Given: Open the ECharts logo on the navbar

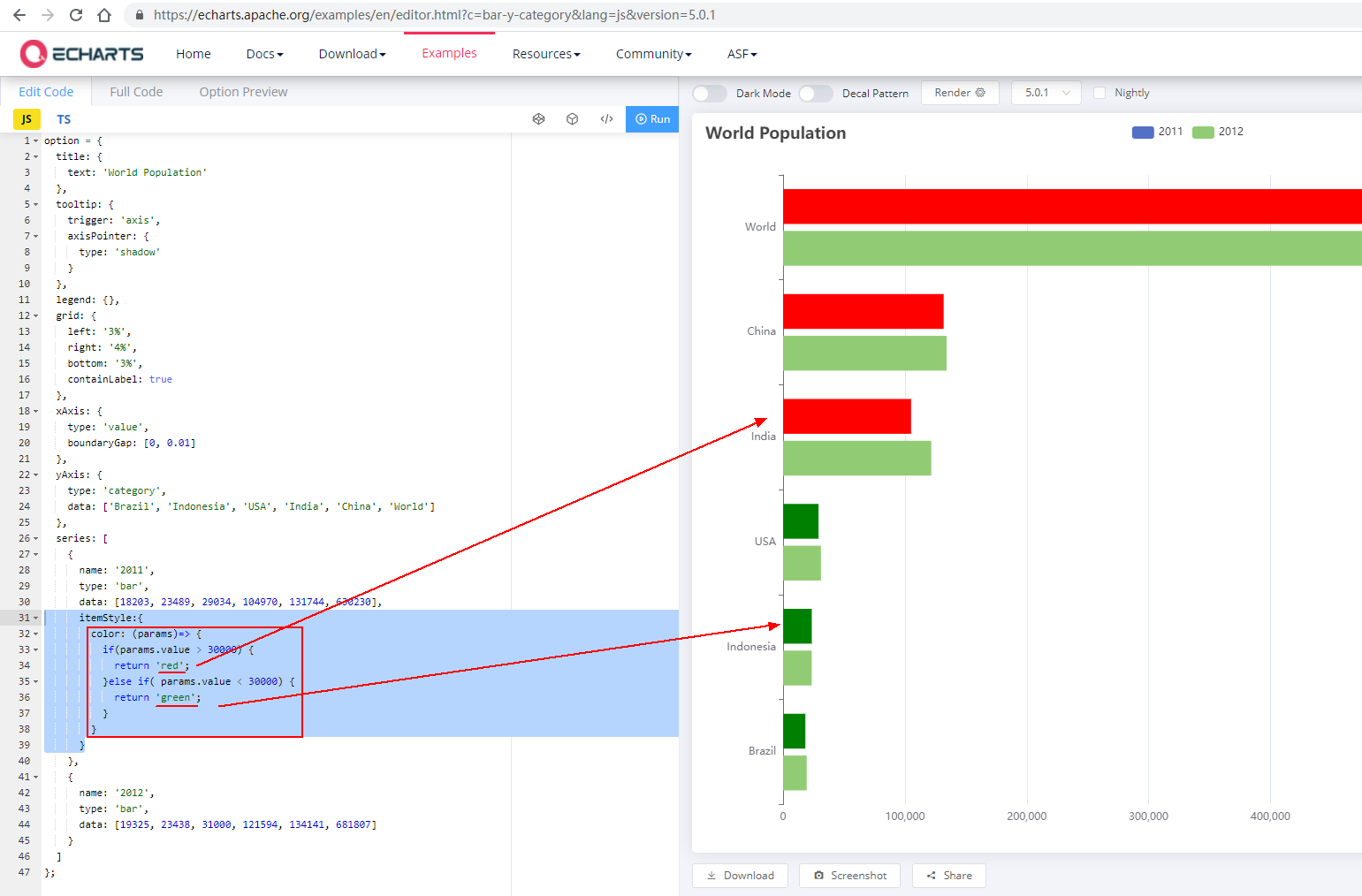Looking at the screenshot, I should pyautogui.click(x=82, y=53).
